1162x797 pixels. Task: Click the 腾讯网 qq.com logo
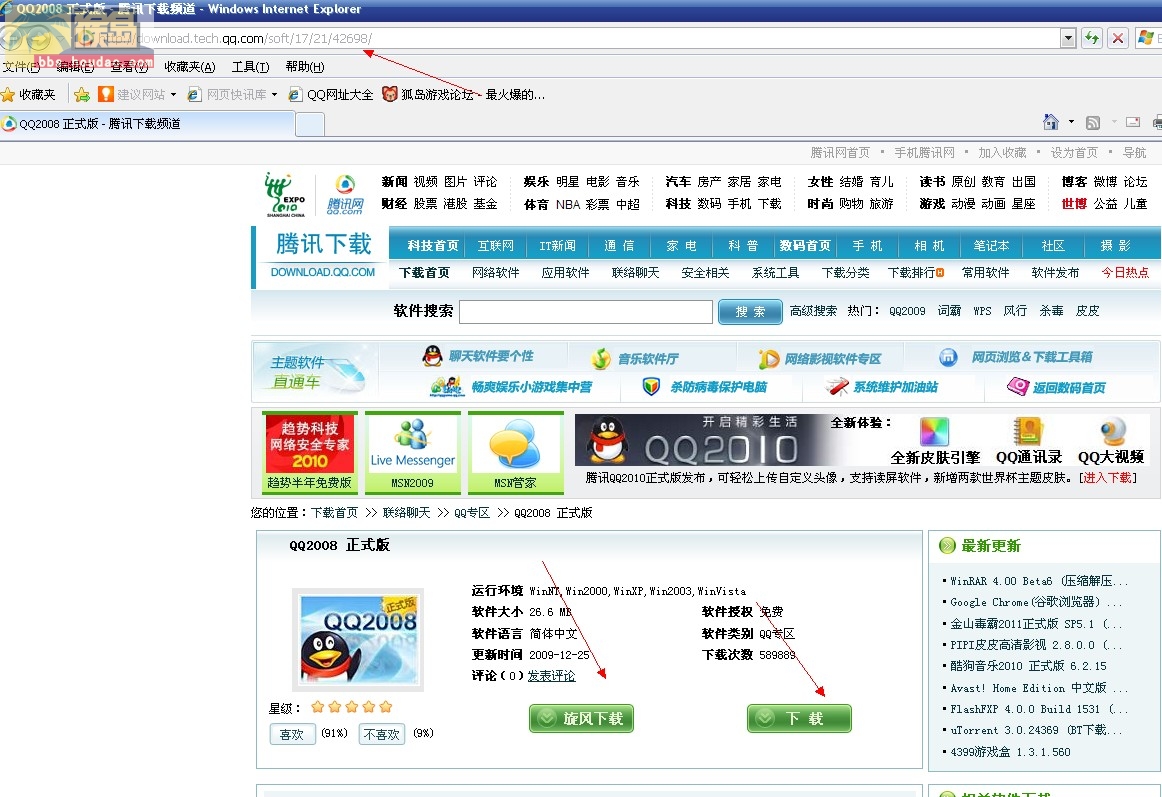[345, 195]
